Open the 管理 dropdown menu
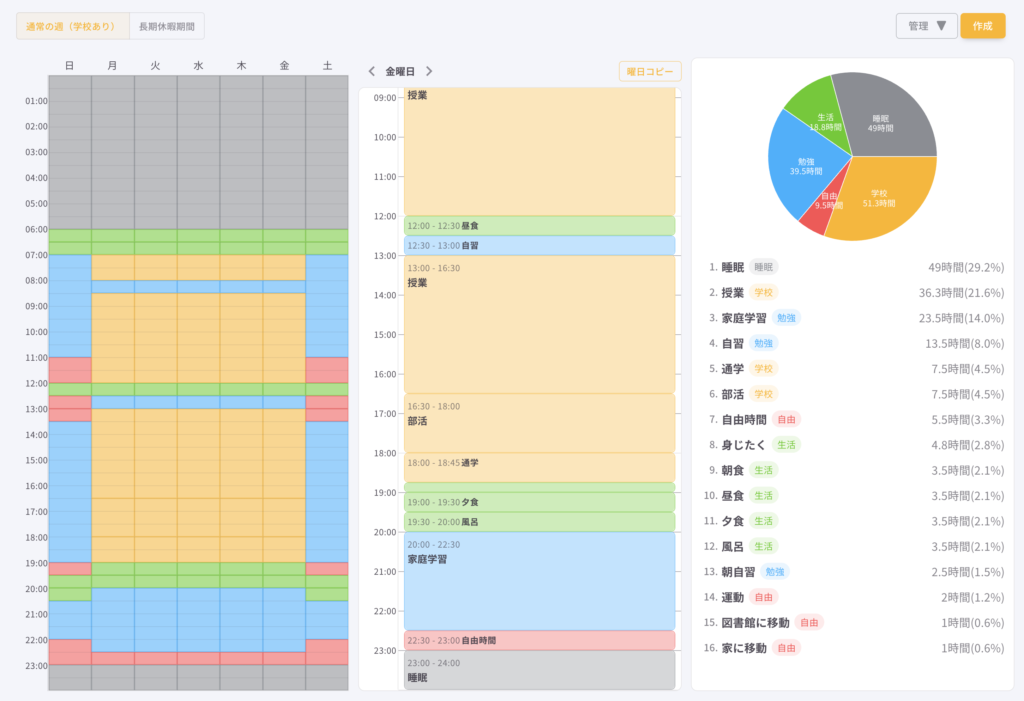 tap(926, 26)
